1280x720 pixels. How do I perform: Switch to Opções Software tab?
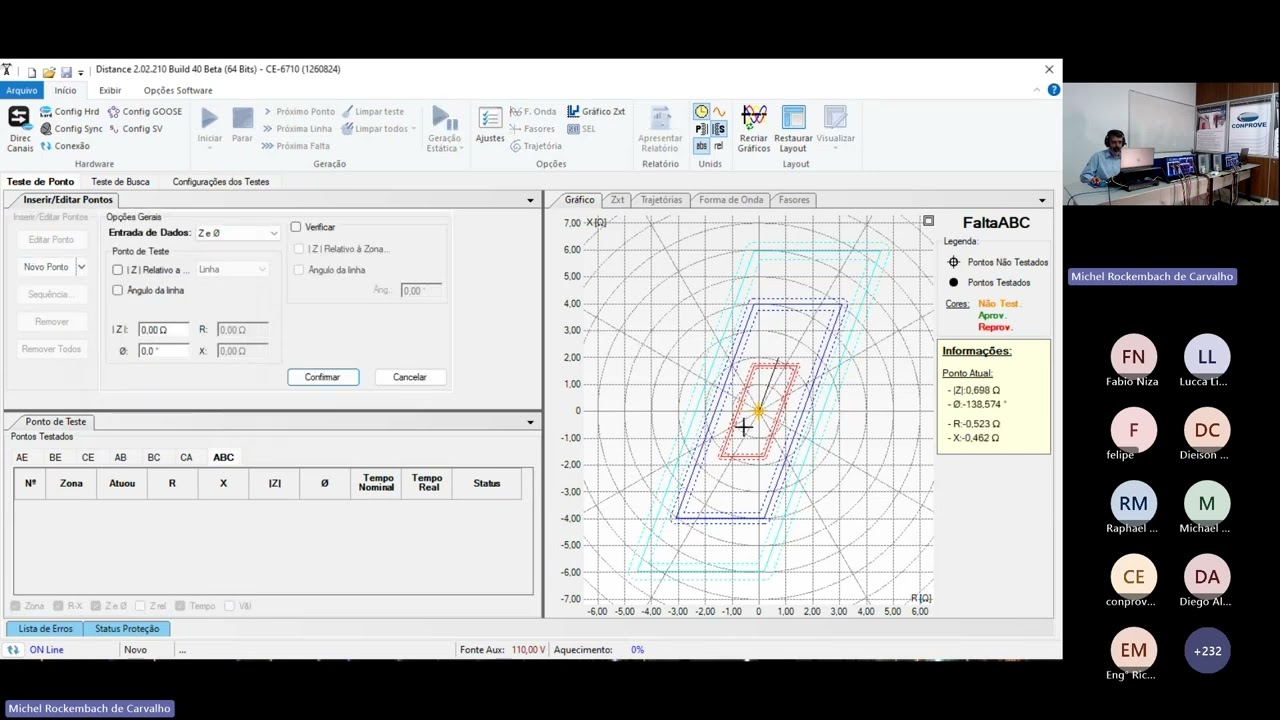pos(178,90)
